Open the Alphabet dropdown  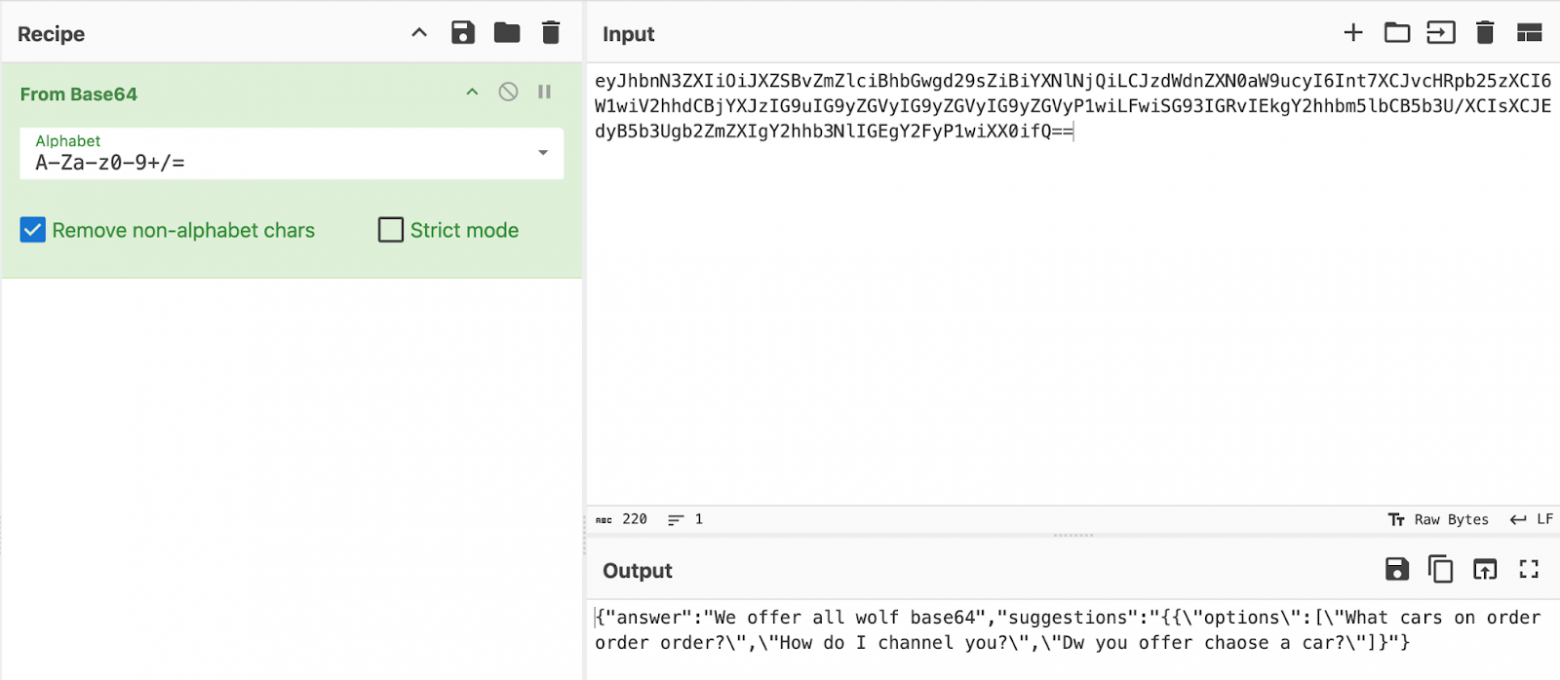click(543, 153)
